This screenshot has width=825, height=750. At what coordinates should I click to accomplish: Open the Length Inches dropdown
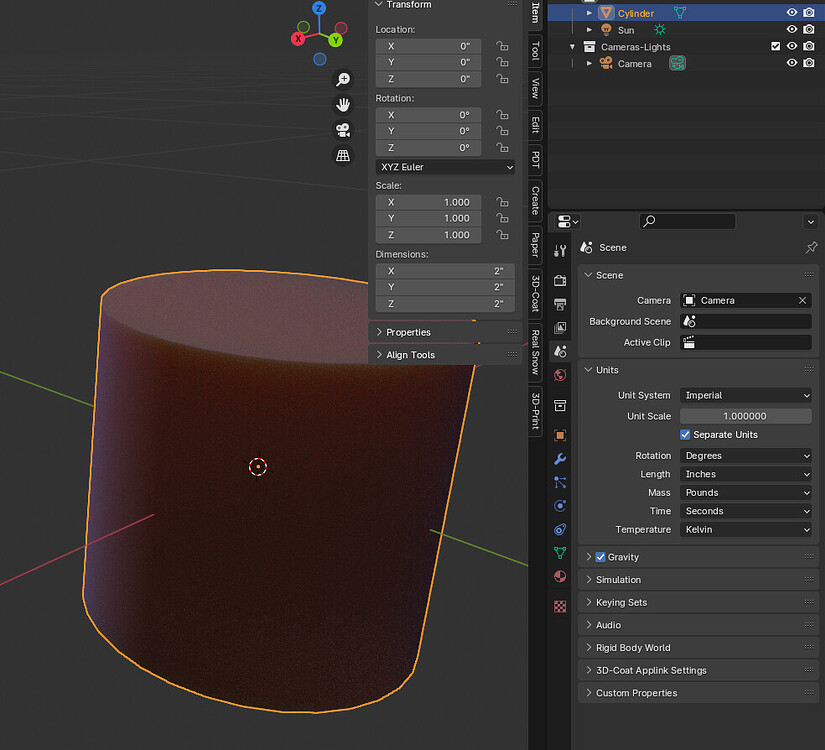coord(746,474)
